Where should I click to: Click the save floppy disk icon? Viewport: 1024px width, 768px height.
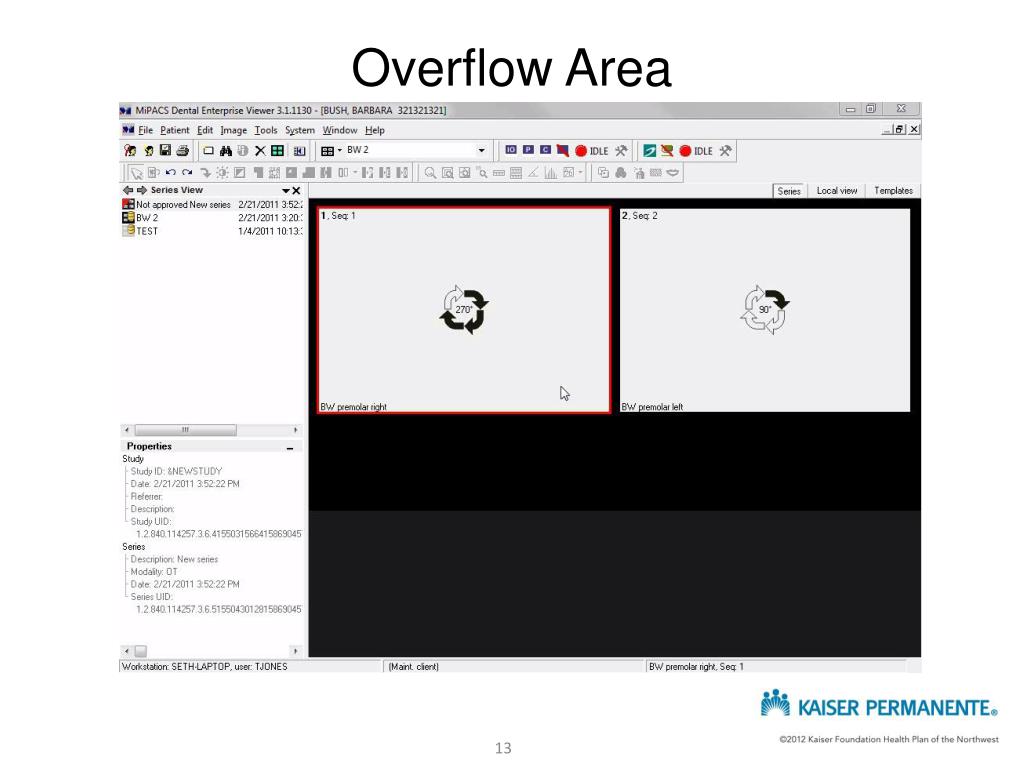pos(165,151)
